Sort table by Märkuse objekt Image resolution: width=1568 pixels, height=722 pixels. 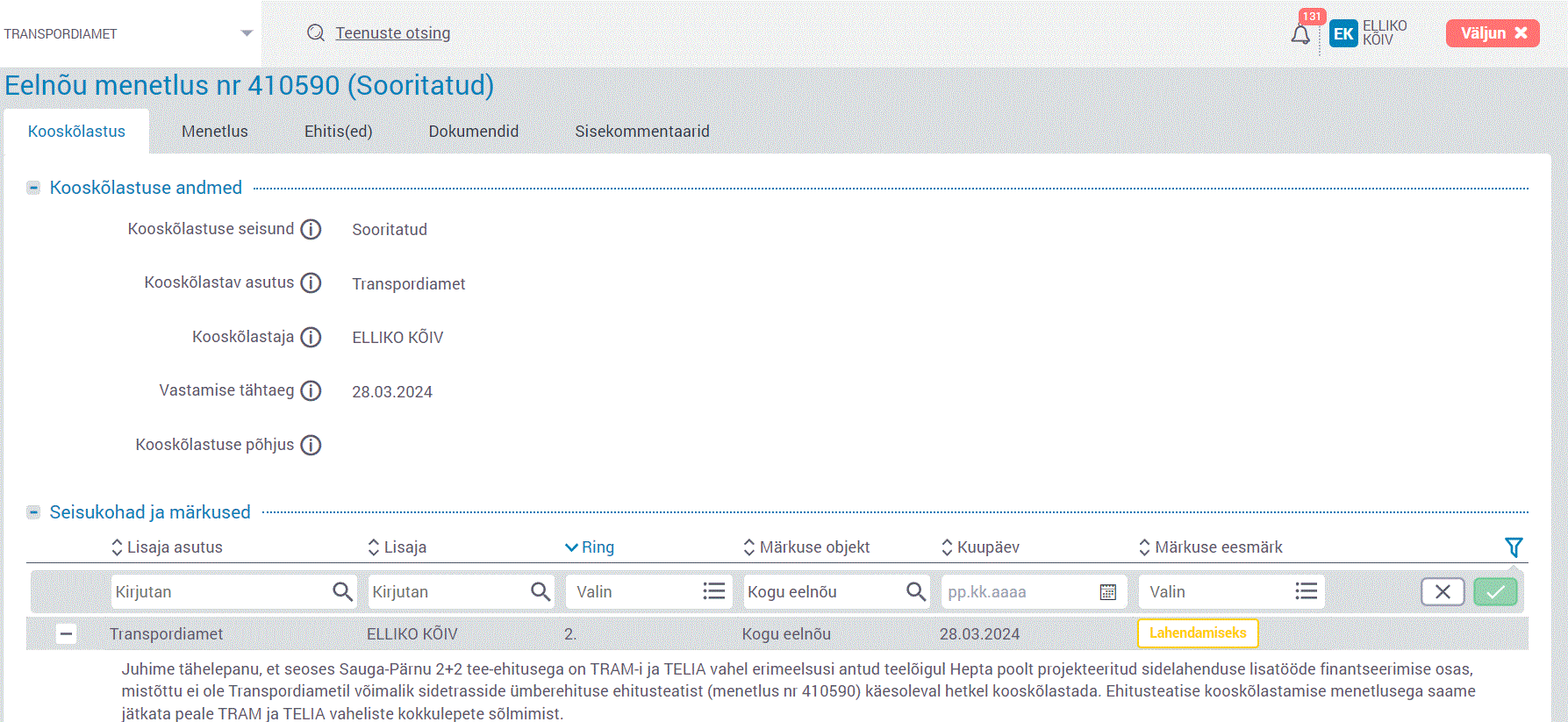point(806,547)
